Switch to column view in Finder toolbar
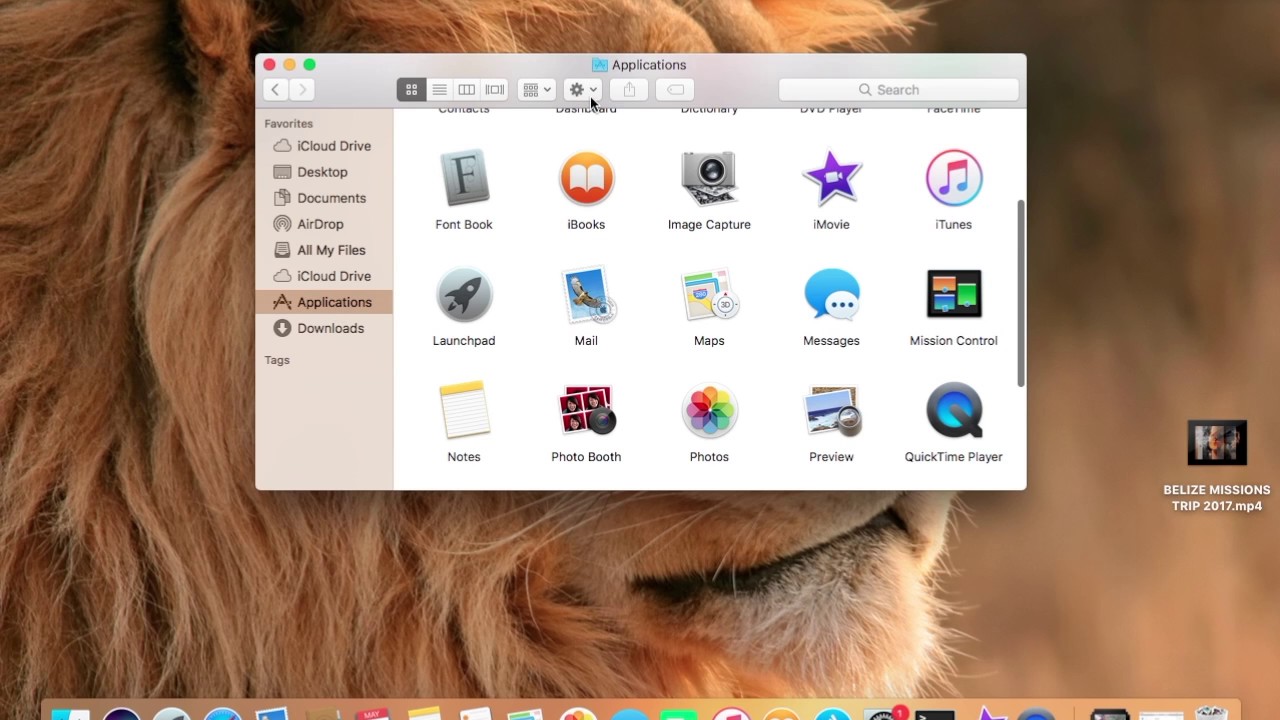1280x720 pixels. (x=466, y=90)
